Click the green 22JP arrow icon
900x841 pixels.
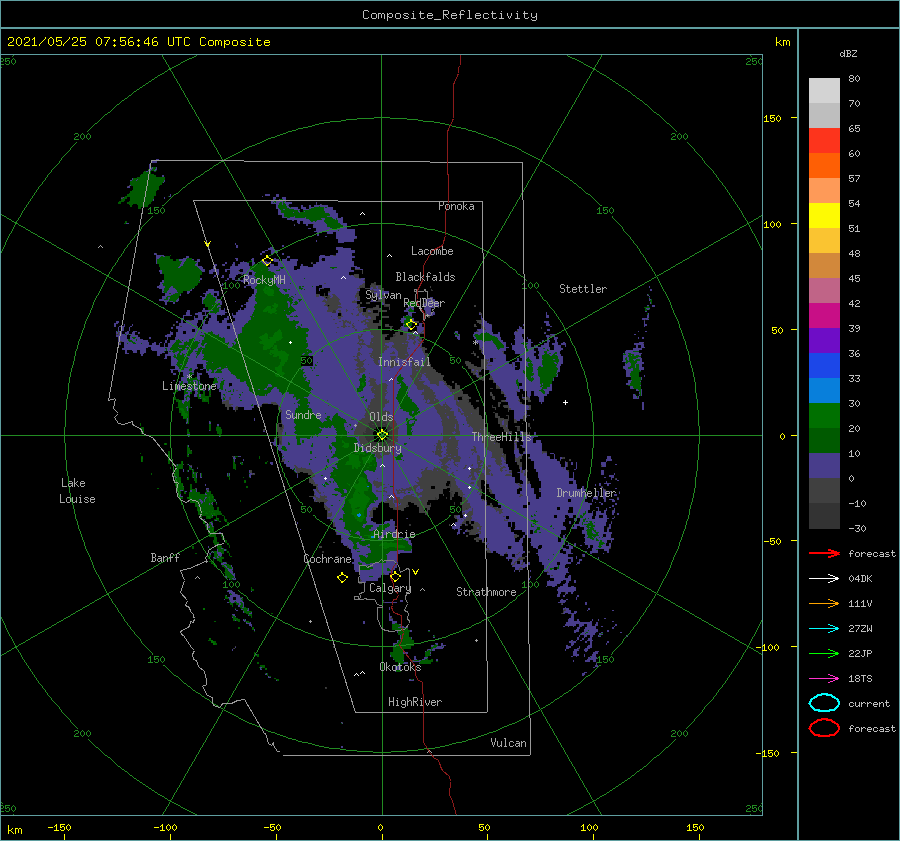coord(824,653)
